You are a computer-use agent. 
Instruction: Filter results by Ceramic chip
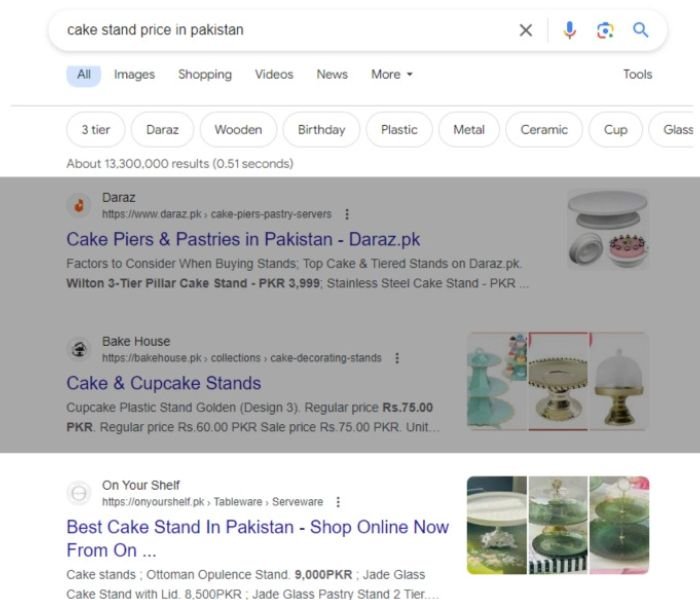544,130
